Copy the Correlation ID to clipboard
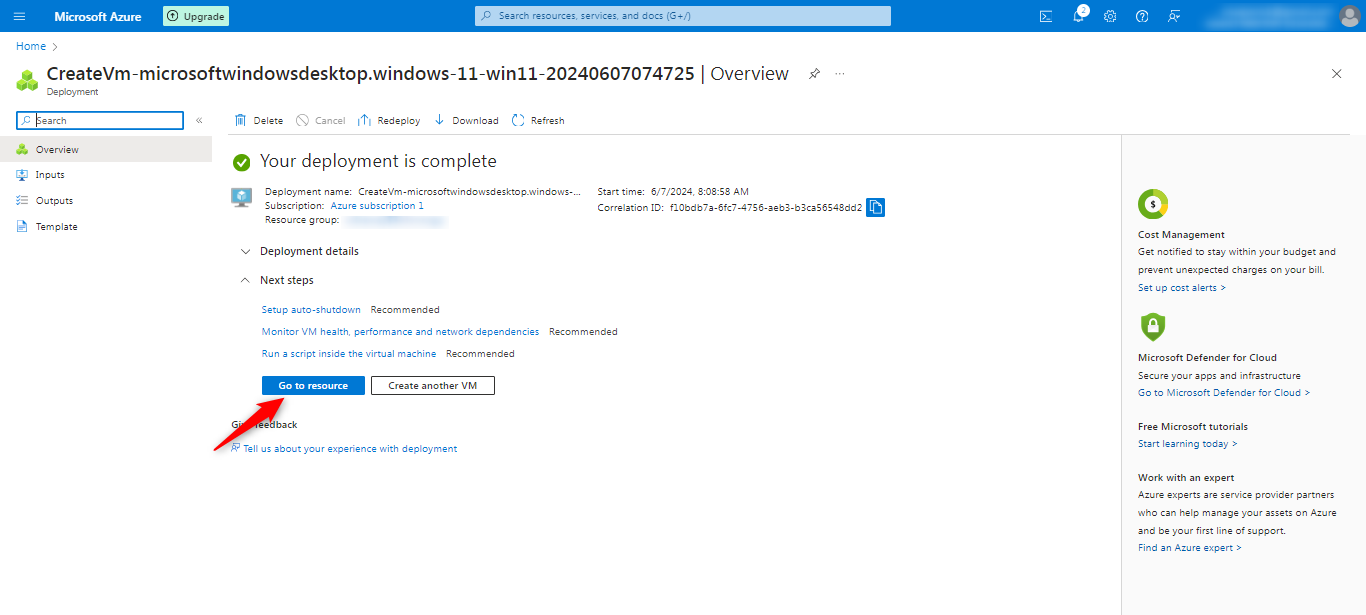This screenshot has height=615, width=1366. (x=876, y=207)
